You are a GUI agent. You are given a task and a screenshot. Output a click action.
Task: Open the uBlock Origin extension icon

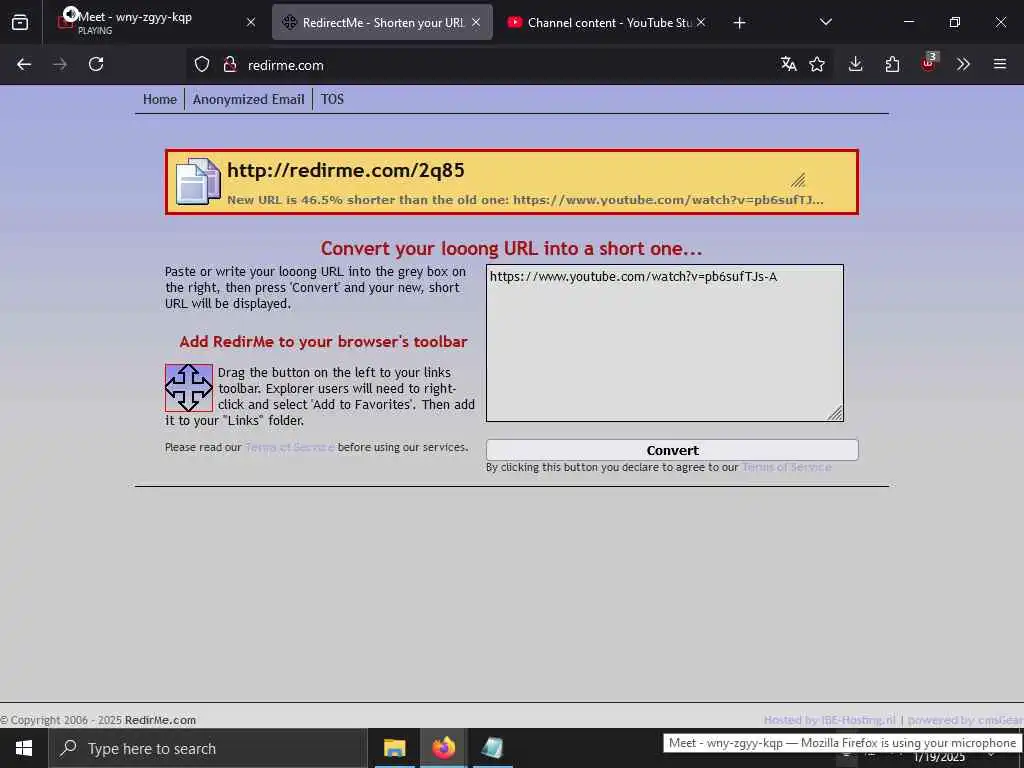pyautogui.click(x=928, y=63)
